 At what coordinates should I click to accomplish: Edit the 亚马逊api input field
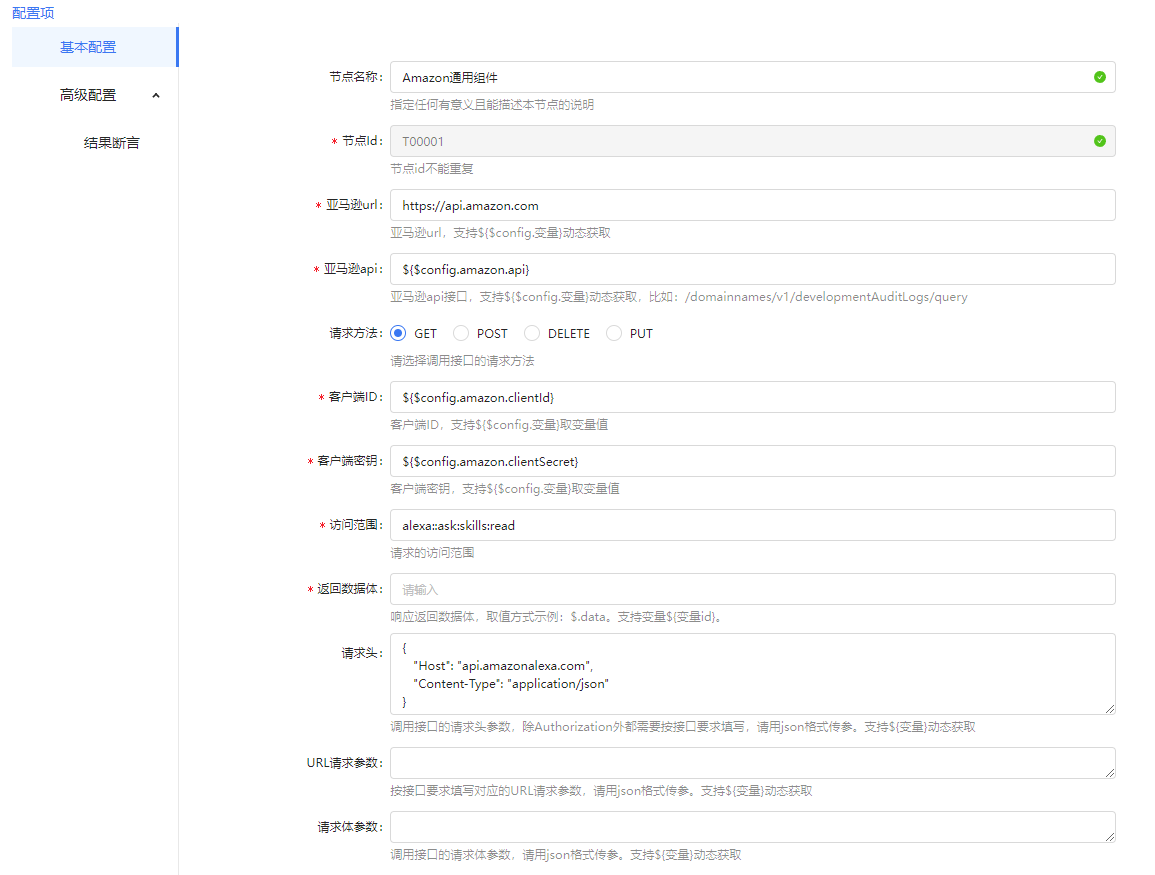pyautogui.click(x=752, y=269)
